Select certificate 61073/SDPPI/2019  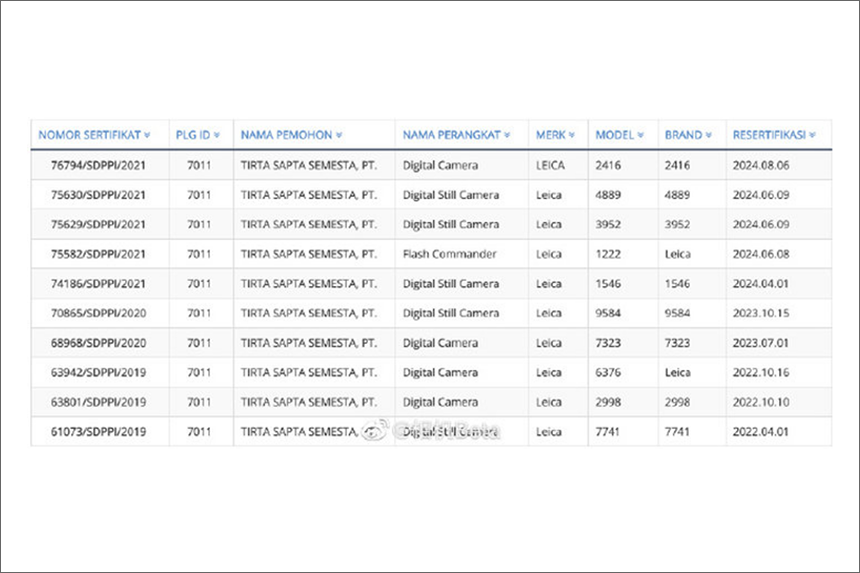(98, 432)
